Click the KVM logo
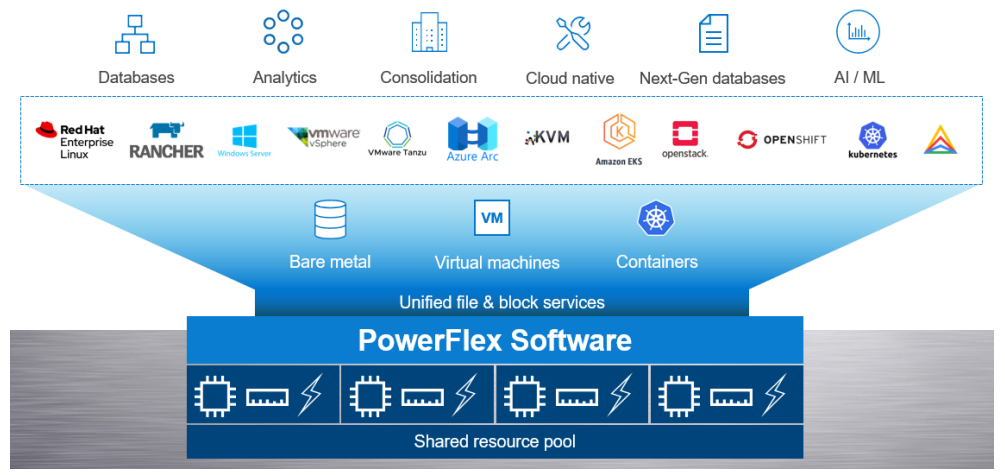The width and height of the screenshot is (1005, 475). pyautogui.click(x=547, y=137)
